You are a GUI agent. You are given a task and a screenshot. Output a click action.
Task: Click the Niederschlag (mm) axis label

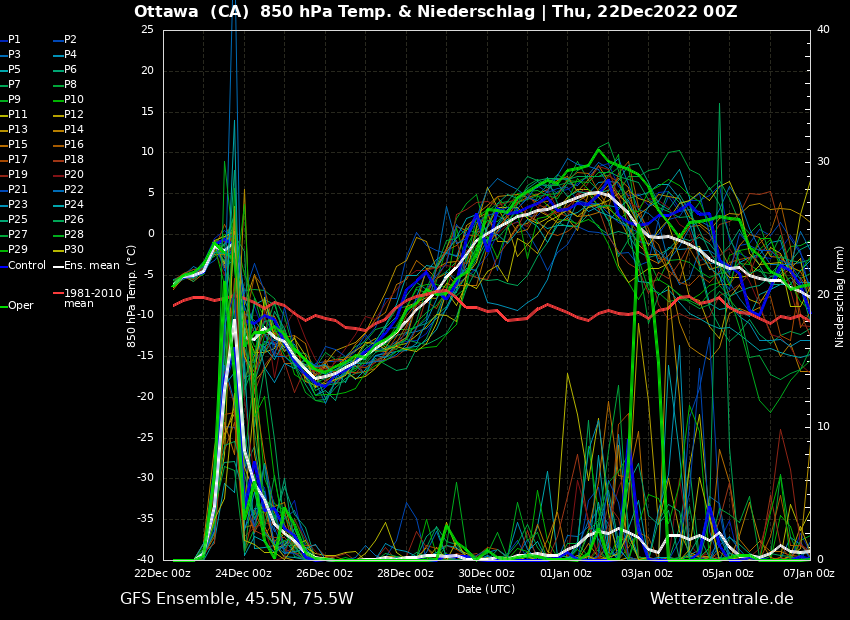[x=840, y=296]
